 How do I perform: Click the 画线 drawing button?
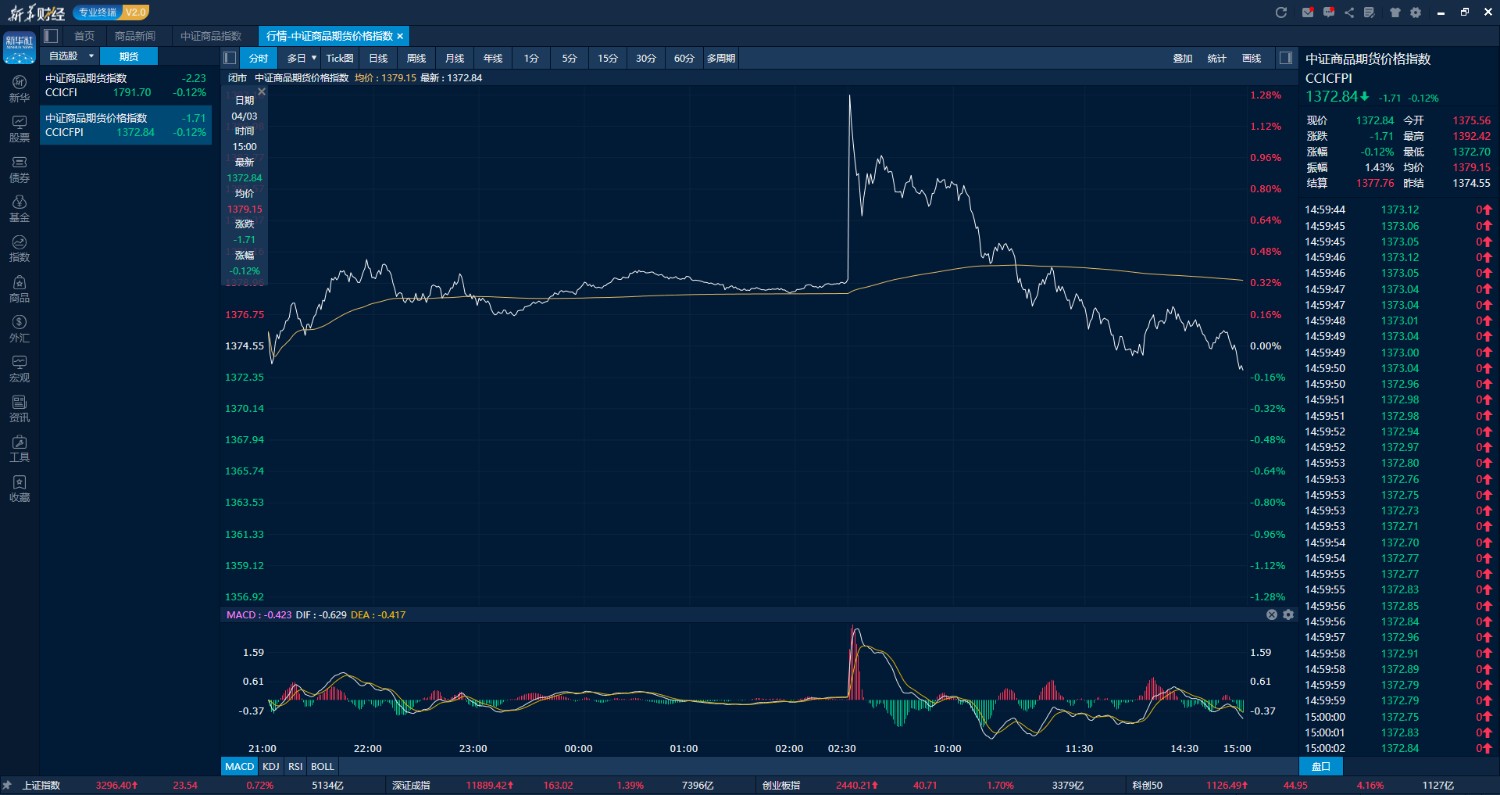pyautogui.click(x=1251, y=58)
